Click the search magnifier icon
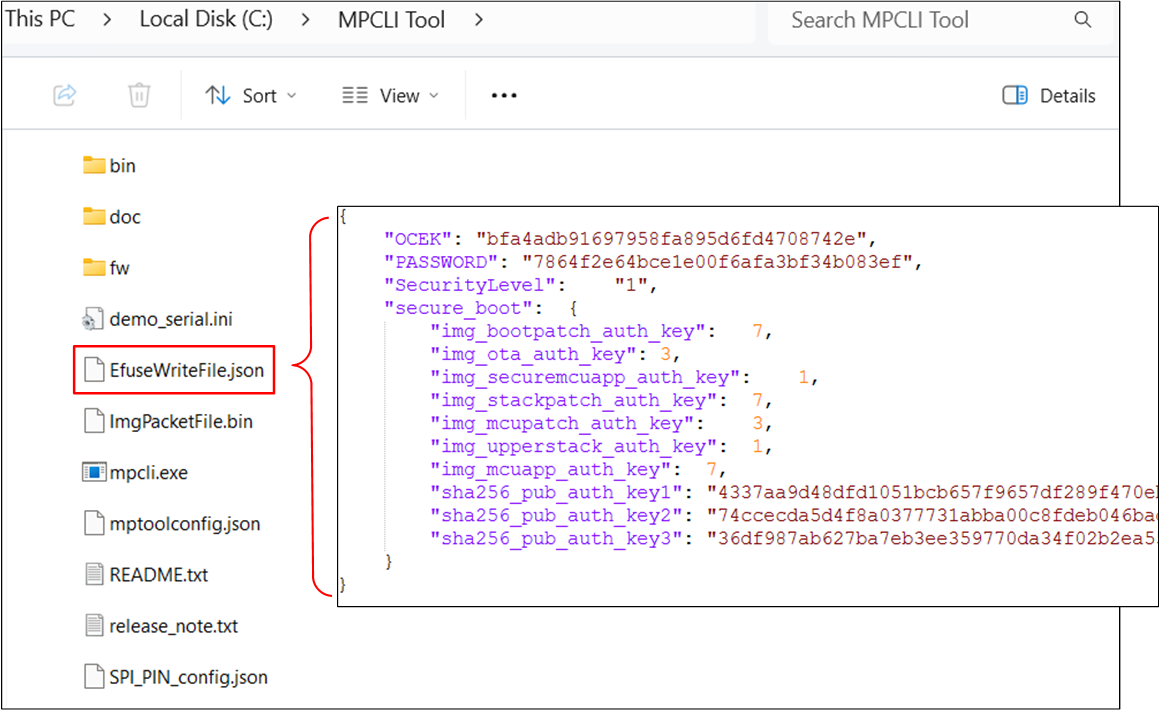The image size is (1160, 710). (x=1082, y=20)
